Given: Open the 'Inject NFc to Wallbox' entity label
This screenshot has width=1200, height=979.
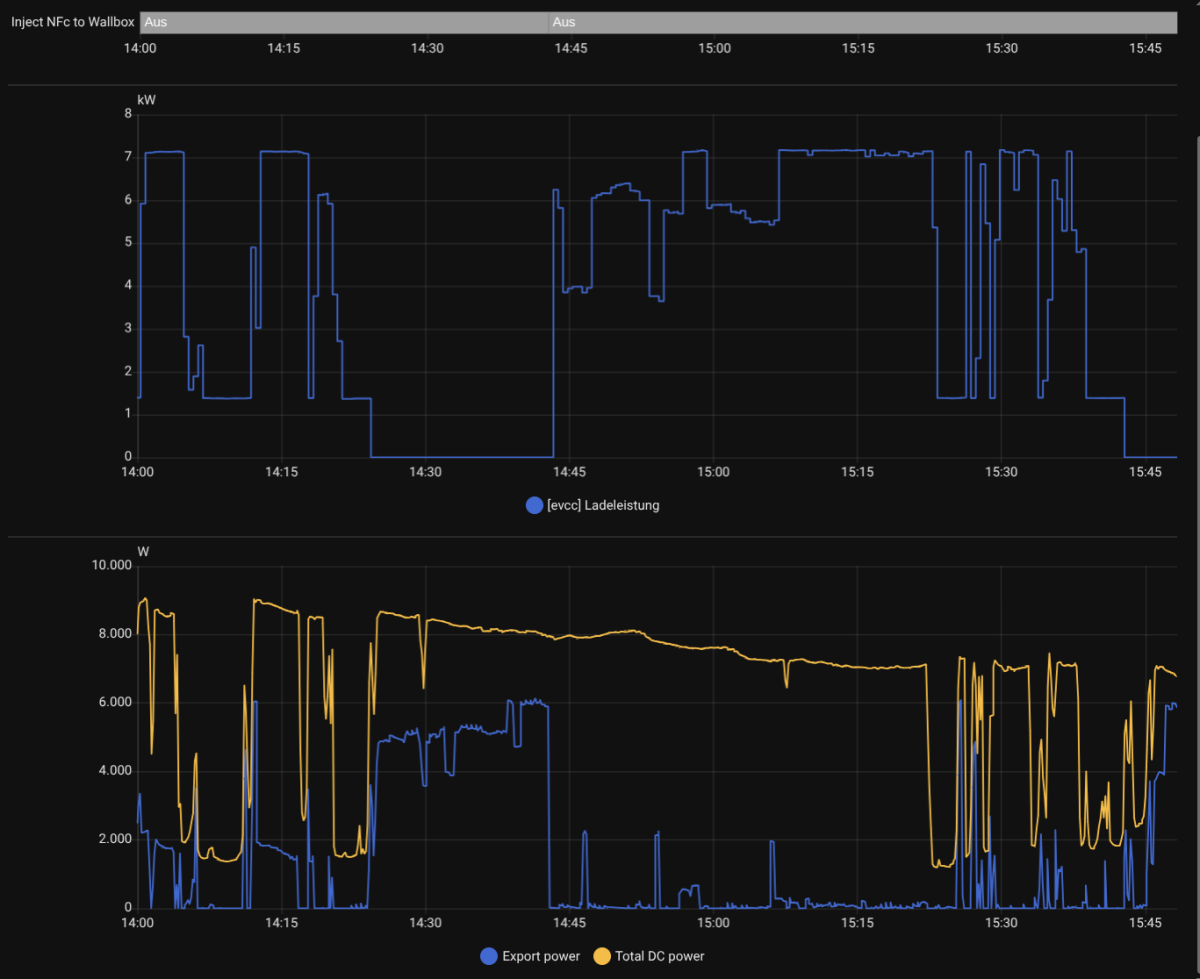Looking at the screenshot, I should 72,22.
